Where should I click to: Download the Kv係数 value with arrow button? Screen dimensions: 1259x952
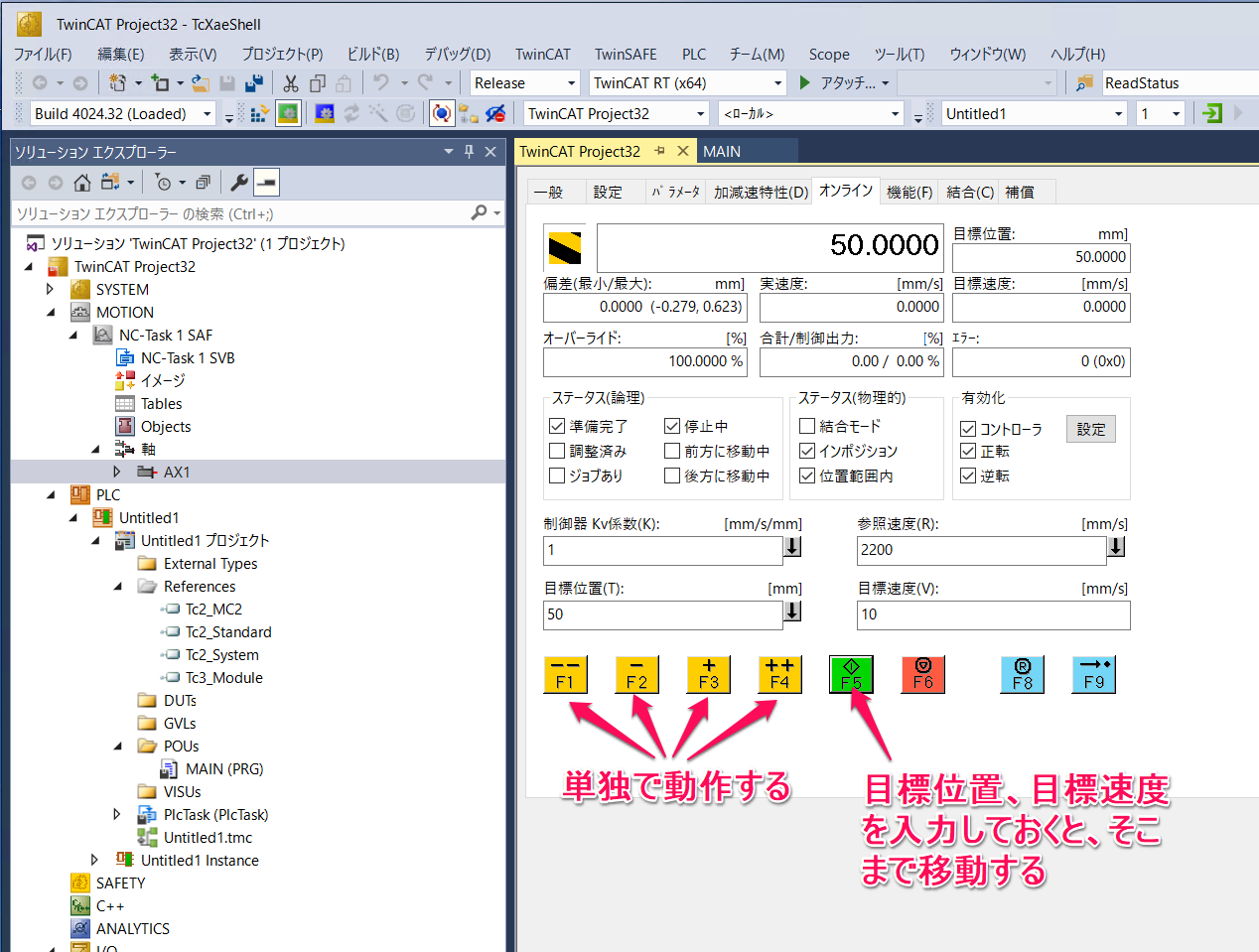(792, 546)
